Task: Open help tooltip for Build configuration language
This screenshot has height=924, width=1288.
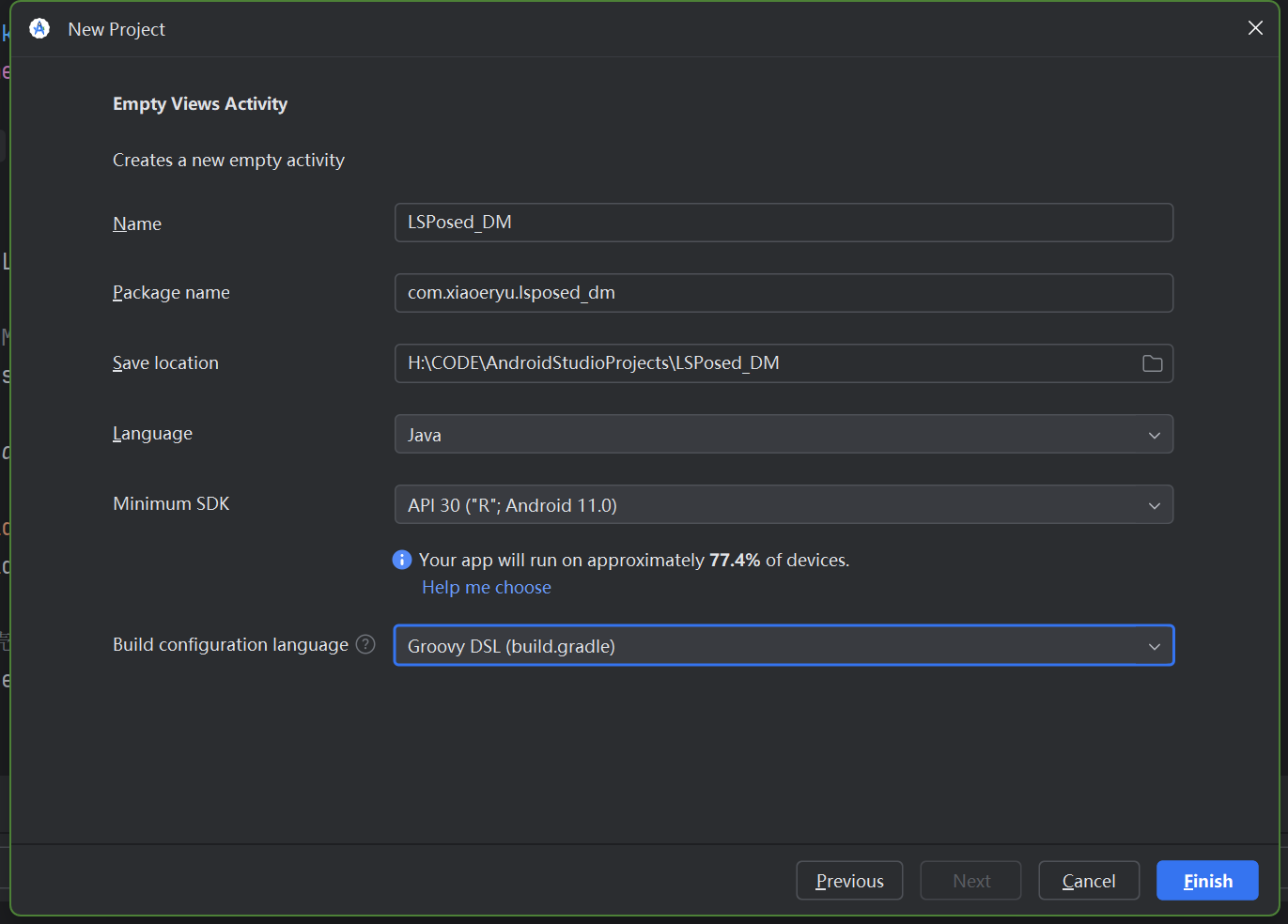Action: click(365, 644)
